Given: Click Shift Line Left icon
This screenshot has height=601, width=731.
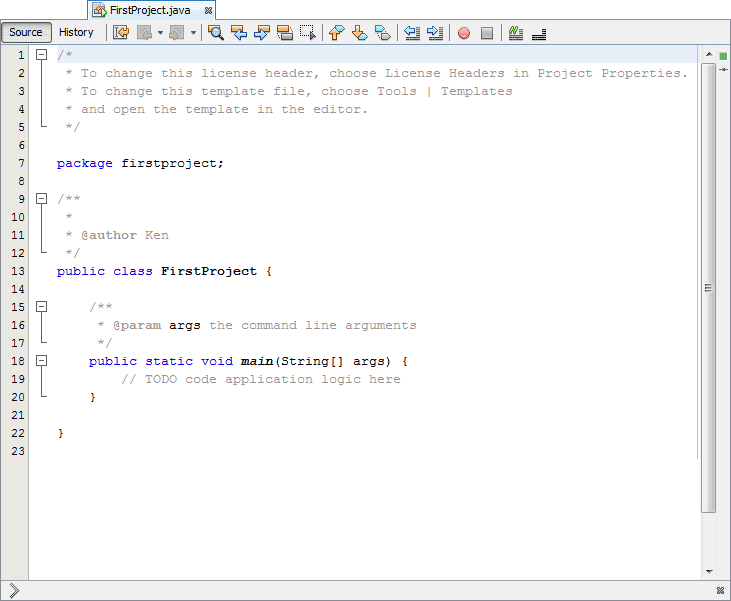Looking at the screenshot, I should 412,33.
